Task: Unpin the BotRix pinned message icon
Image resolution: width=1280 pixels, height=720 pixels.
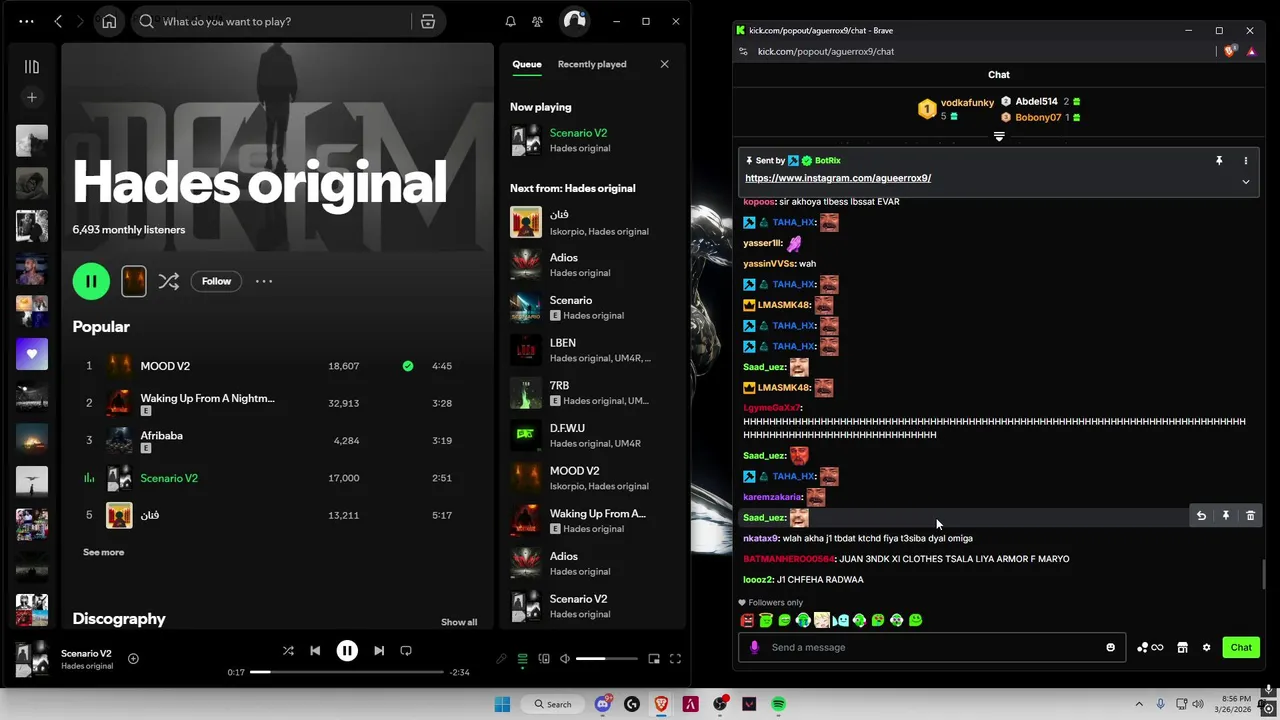Action: pos(1219,161)
